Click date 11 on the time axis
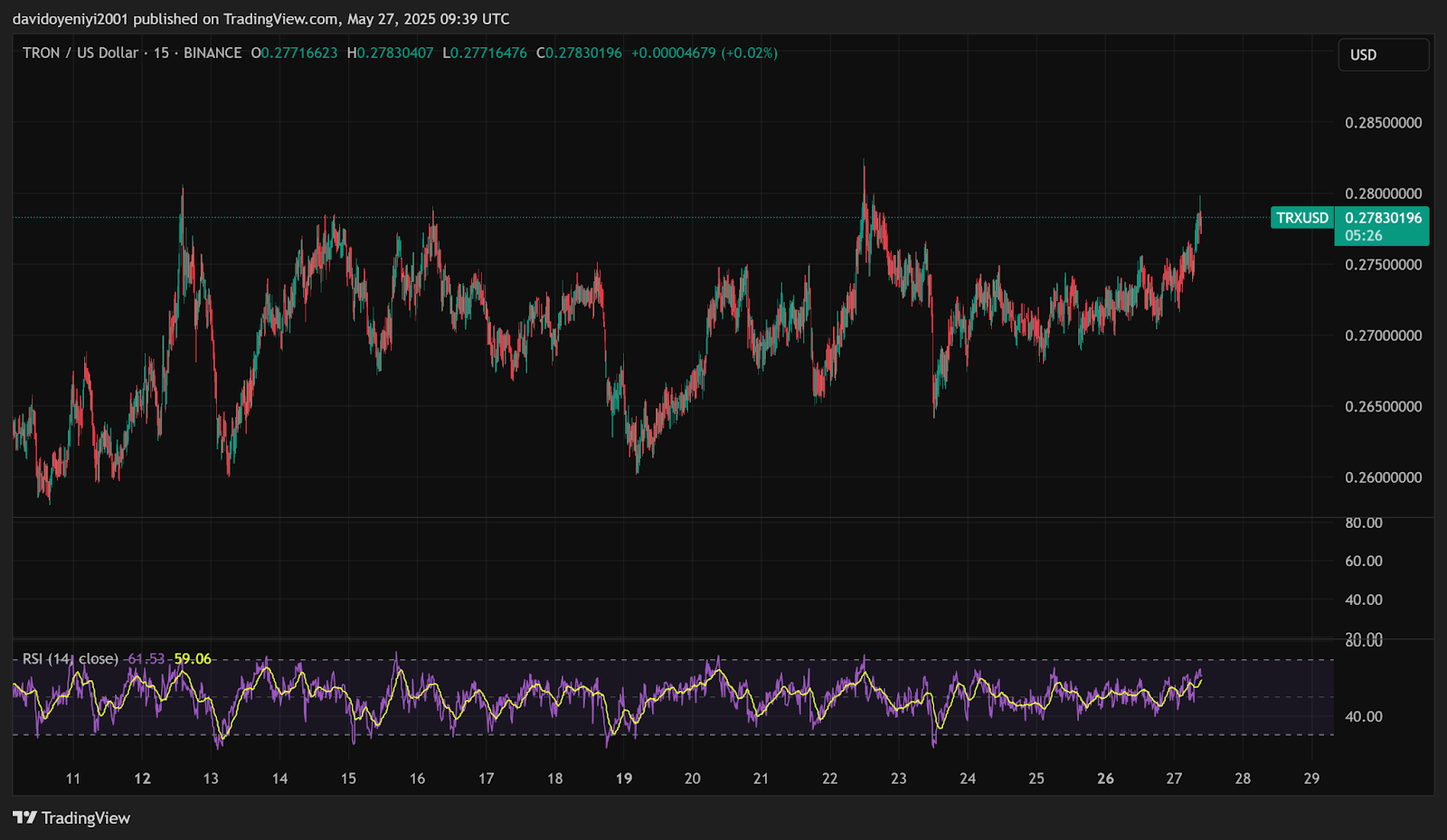This screenshot has height=840, width=1447. click(73, 779)
